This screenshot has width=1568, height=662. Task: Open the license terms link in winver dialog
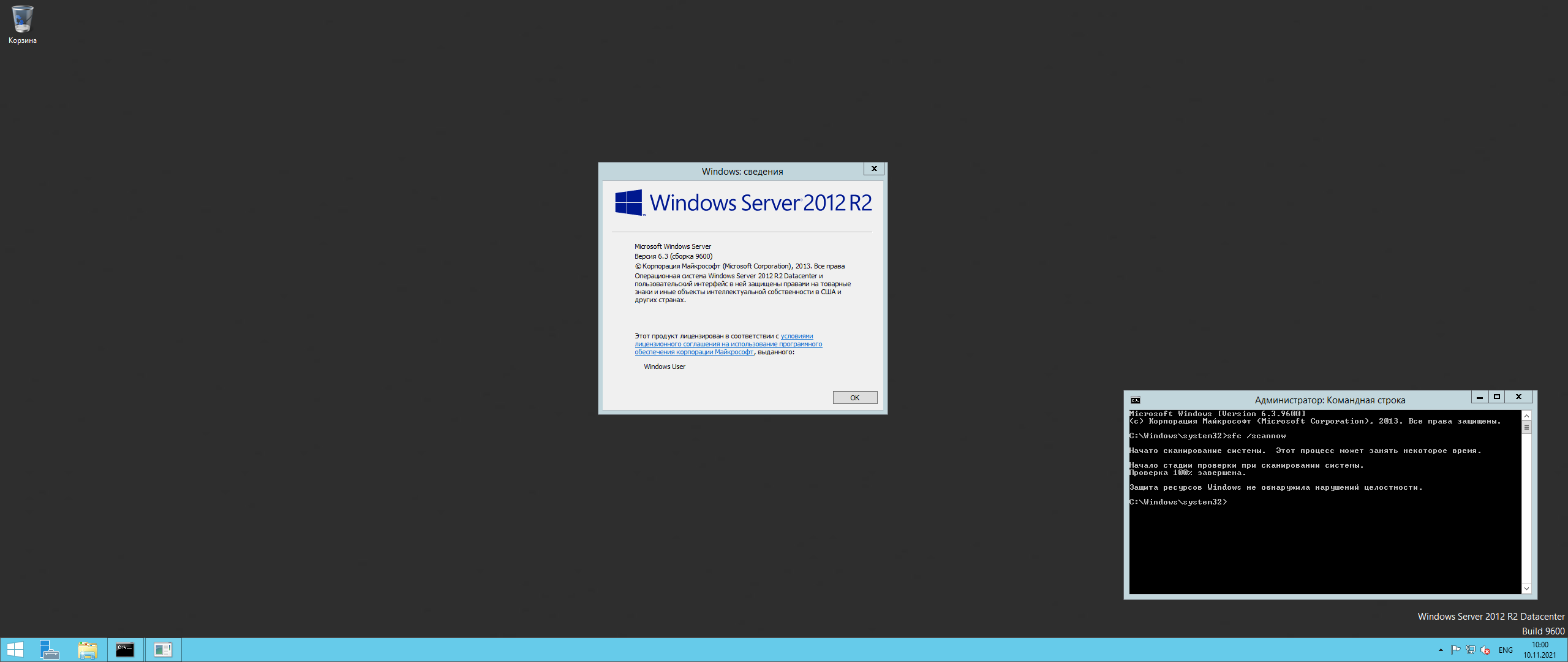728,344
